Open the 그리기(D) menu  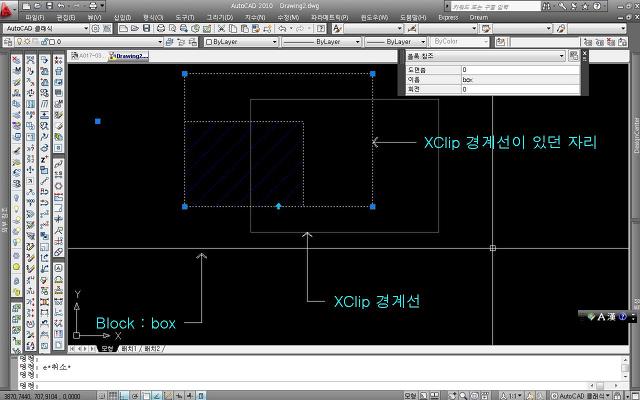tap(220, 18)
